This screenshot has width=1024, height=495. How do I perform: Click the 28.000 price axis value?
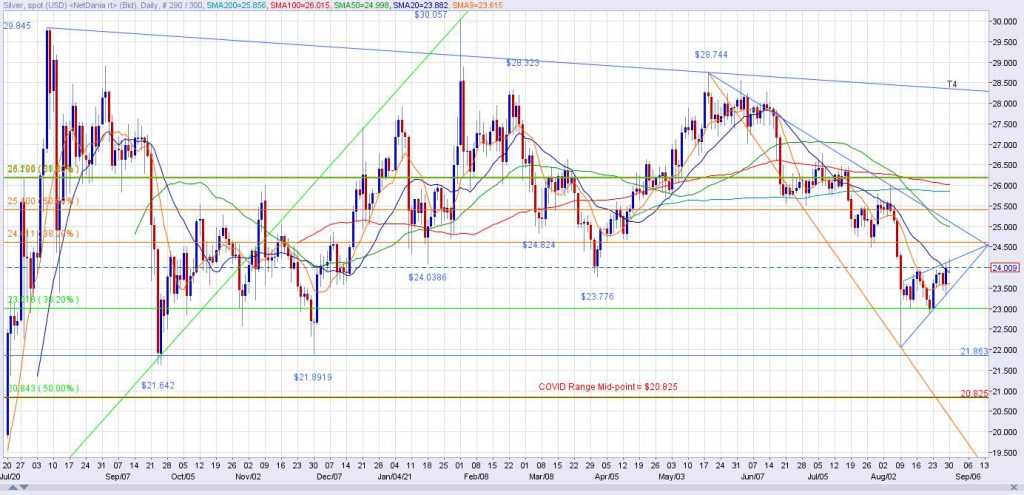pos(1006,103)
